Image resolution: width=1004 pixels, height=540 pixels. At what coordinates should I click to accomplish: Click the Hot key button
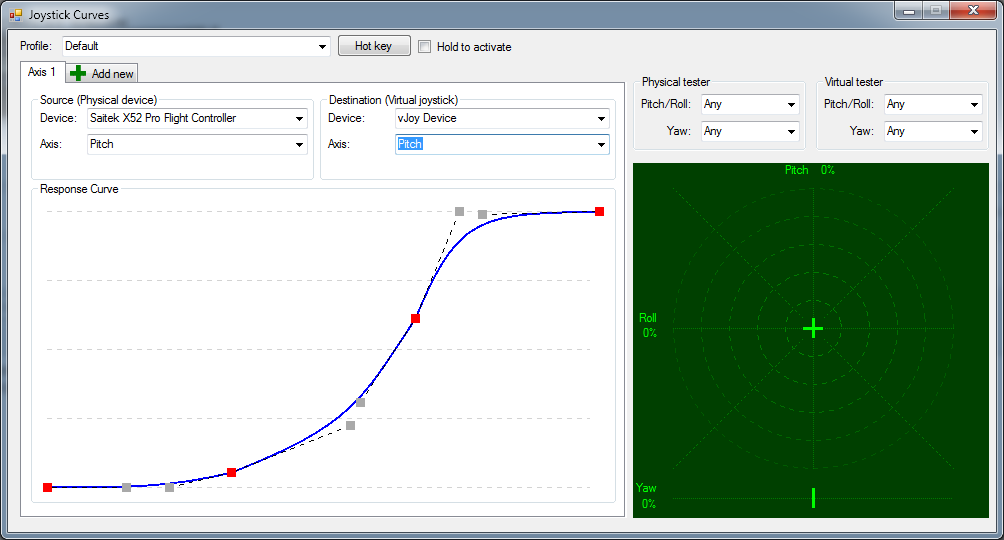374,45
